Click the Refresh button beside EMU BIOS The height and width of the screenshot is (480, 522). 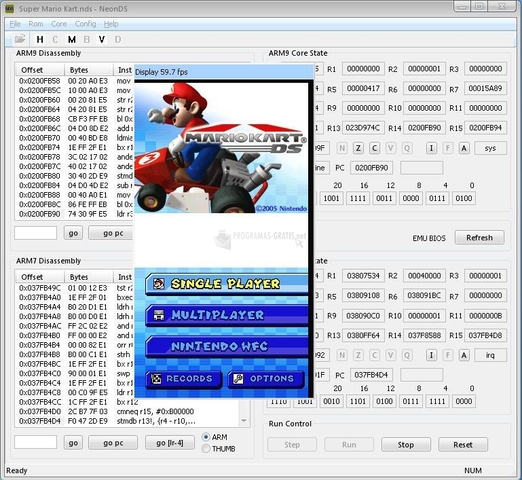[479, 238]
